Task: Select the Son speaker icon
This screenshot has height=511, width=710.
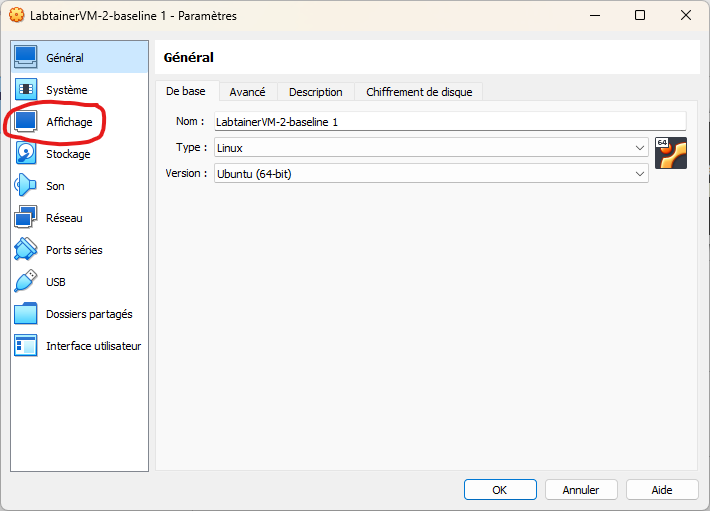Action: point(26,186)
